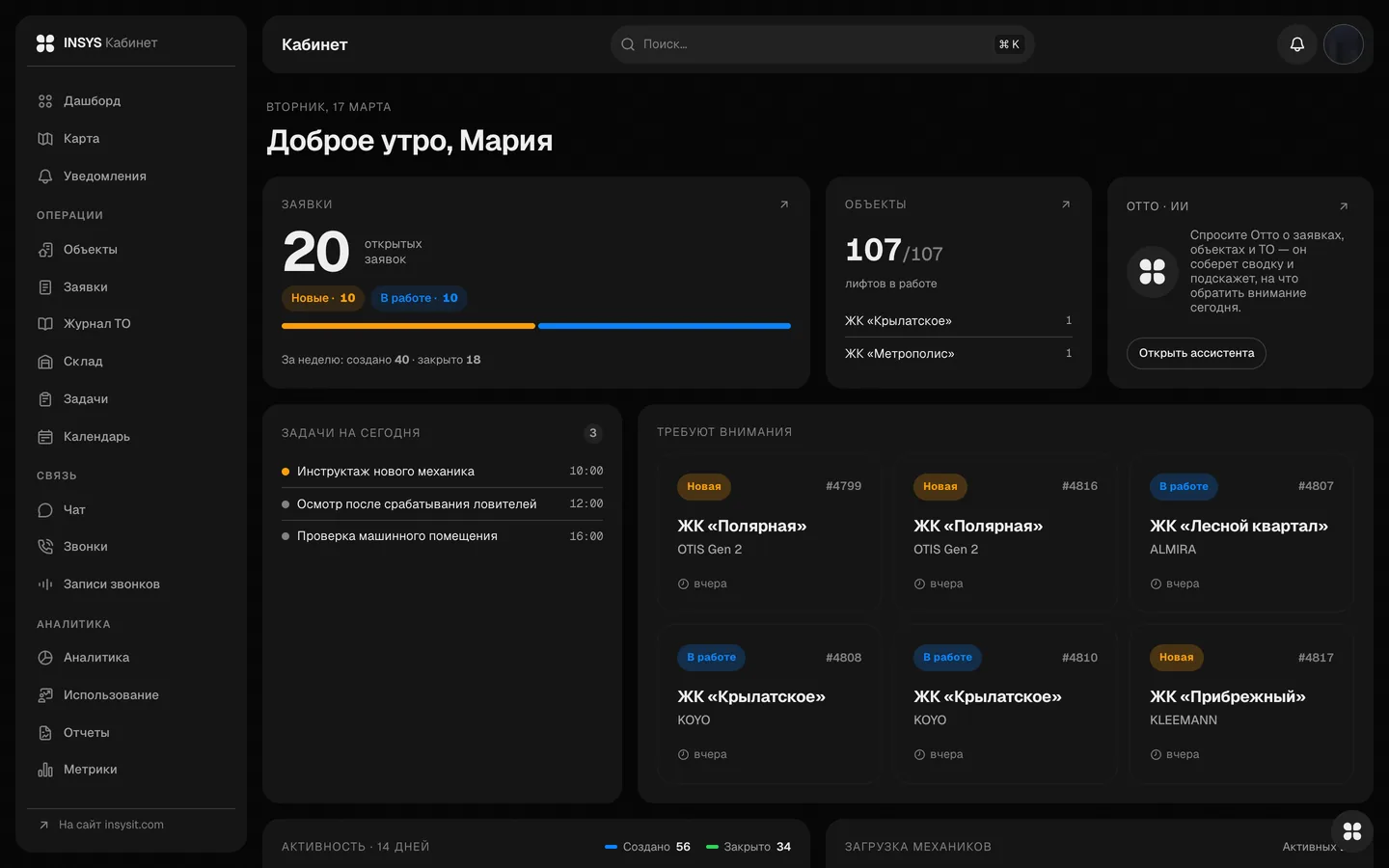
Task: Toggle the Создано 56 legend
Action: [x=647, y=847]
